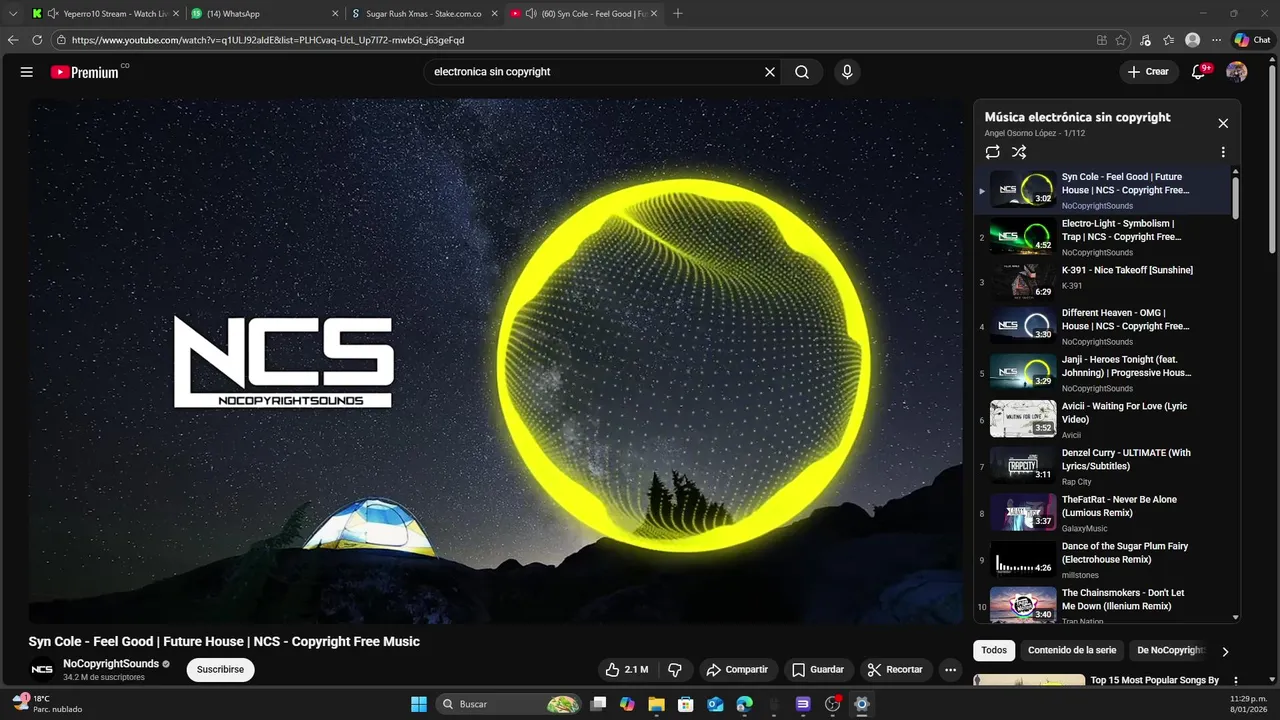Open more actions ellipsis under video

[x=951, y=670]
